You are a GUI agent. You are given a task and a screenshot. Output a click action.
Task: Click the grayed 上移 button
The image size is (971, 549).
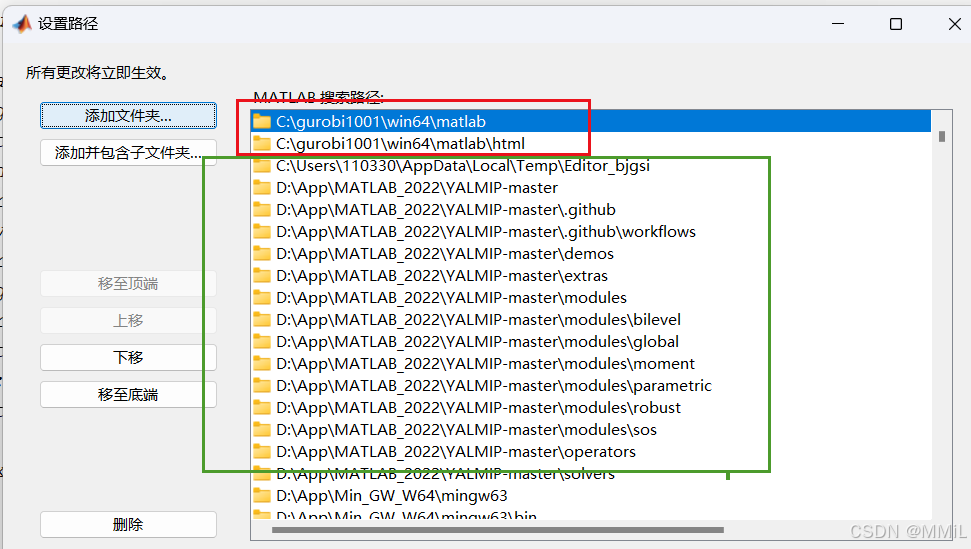[128, 321]
